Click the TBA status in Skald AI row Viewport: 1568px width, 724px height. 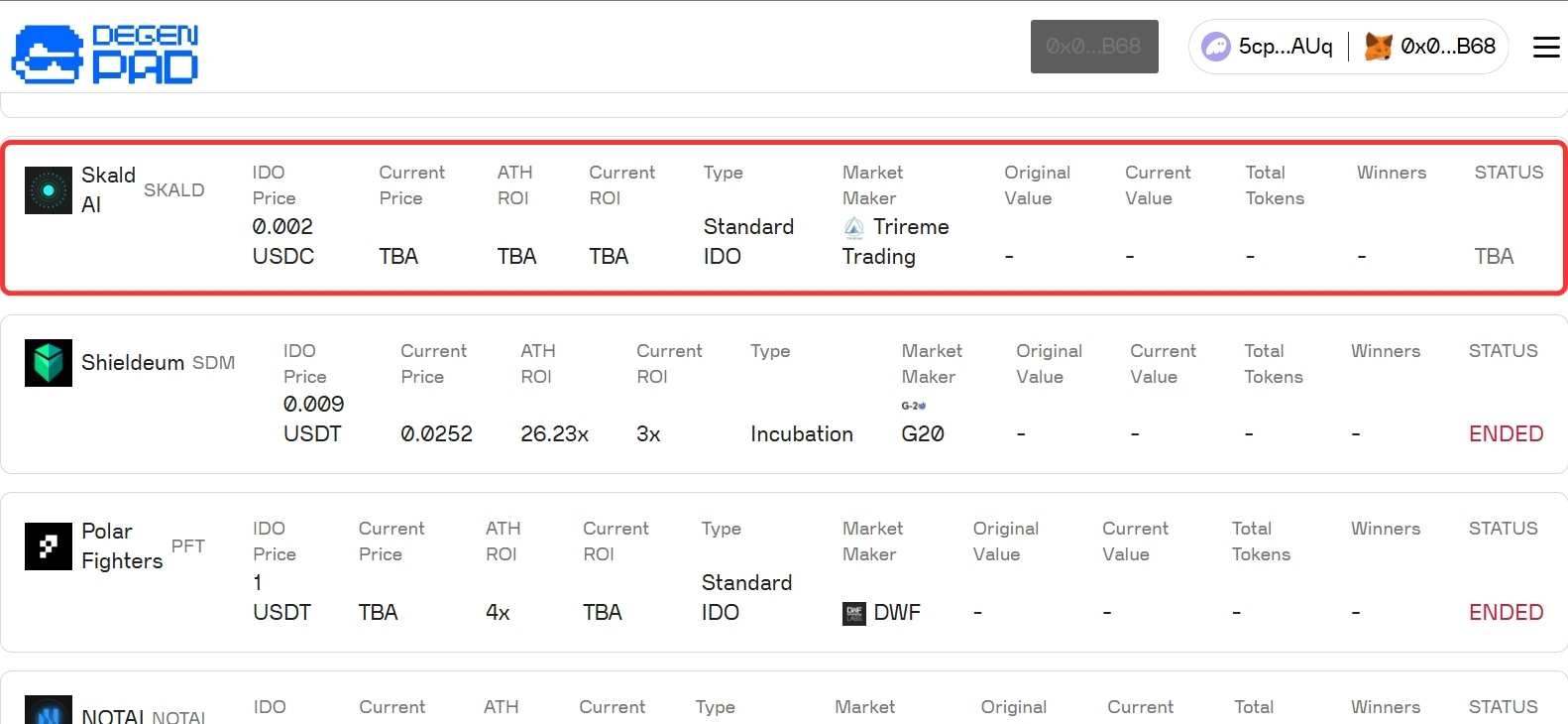1494,257
